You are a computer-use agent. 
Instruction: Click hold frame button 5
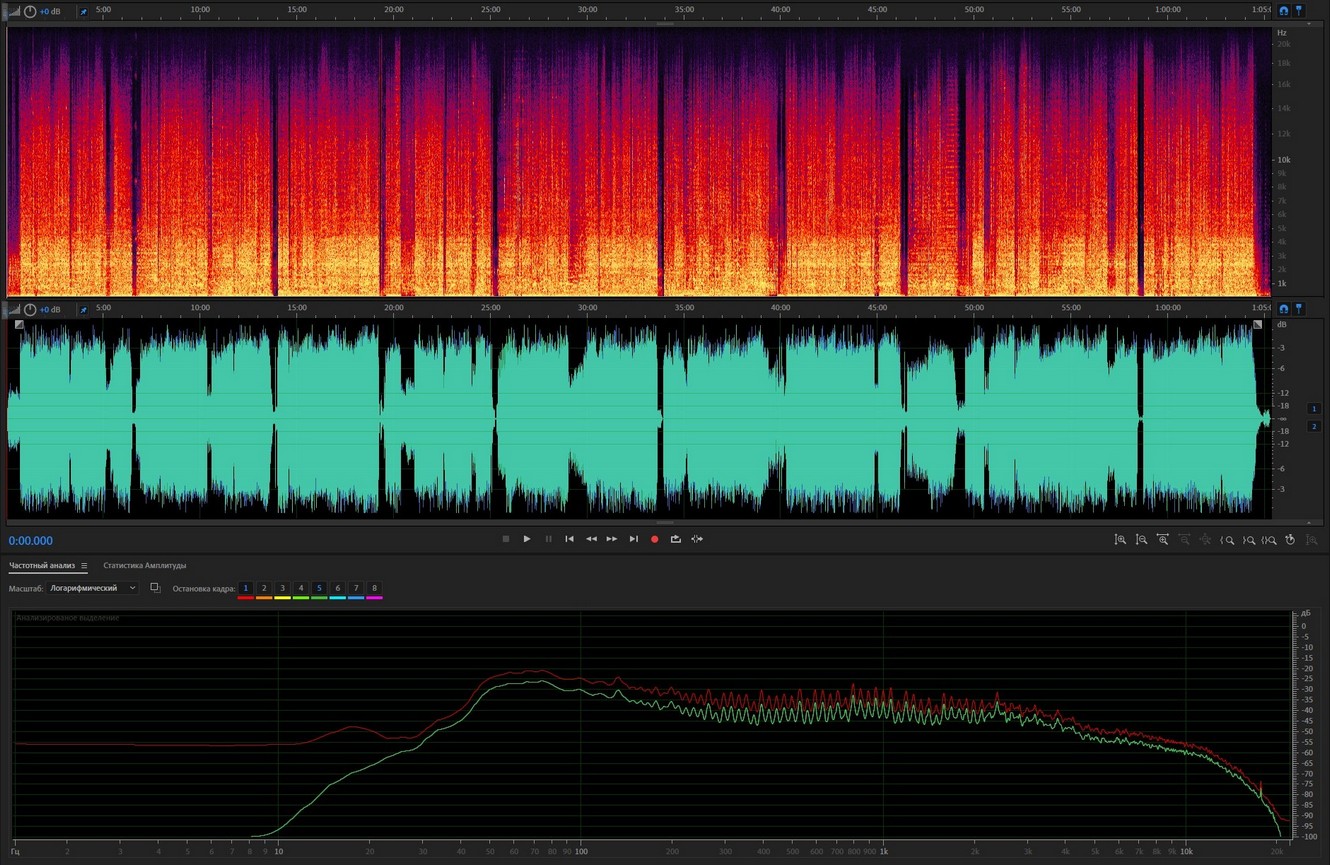tap(319, 588)
